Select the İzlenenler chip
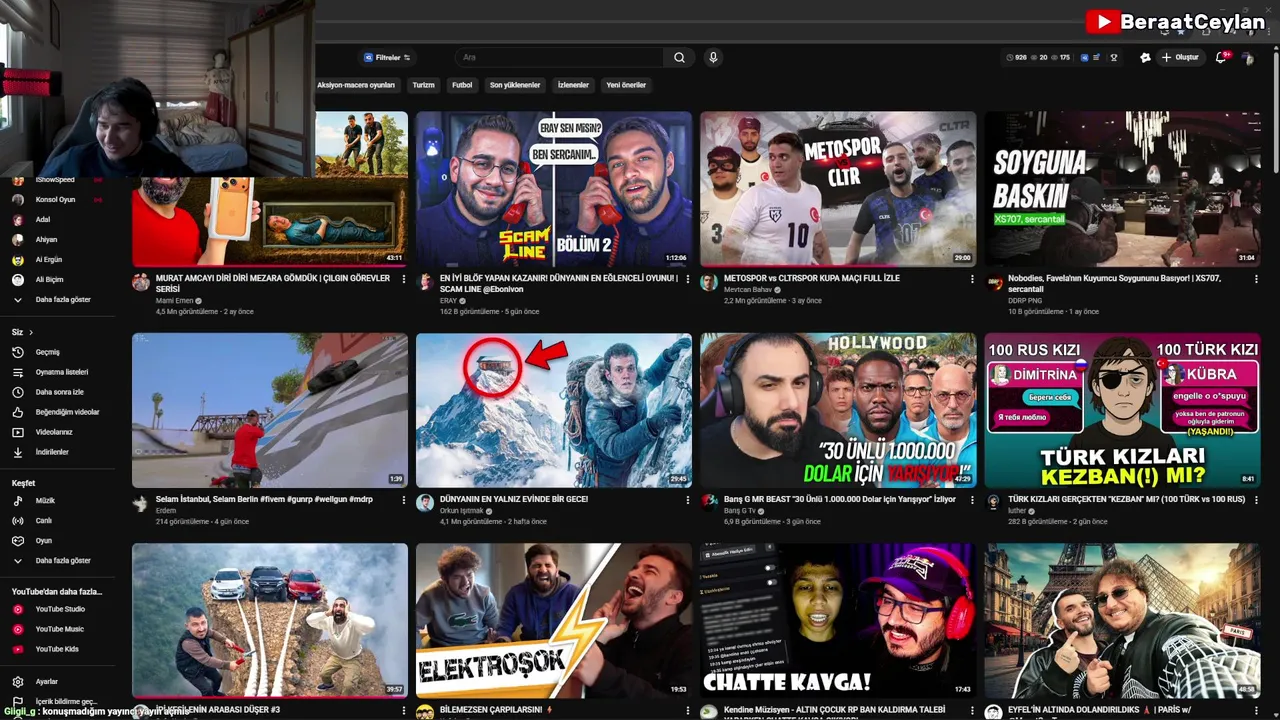 point(573,85)
